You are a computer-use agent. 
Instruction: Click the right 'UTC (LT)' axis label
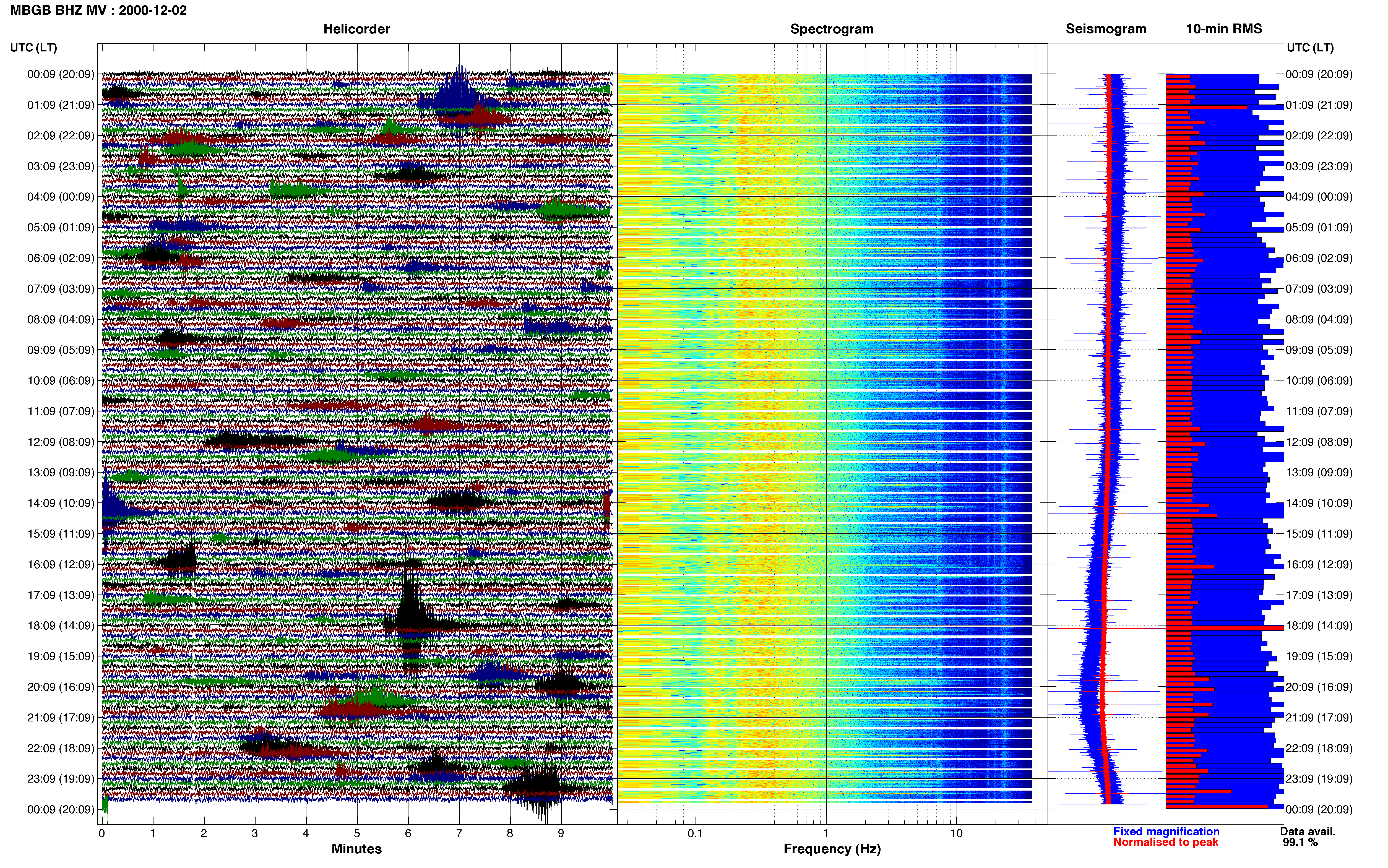(1311, 48)
